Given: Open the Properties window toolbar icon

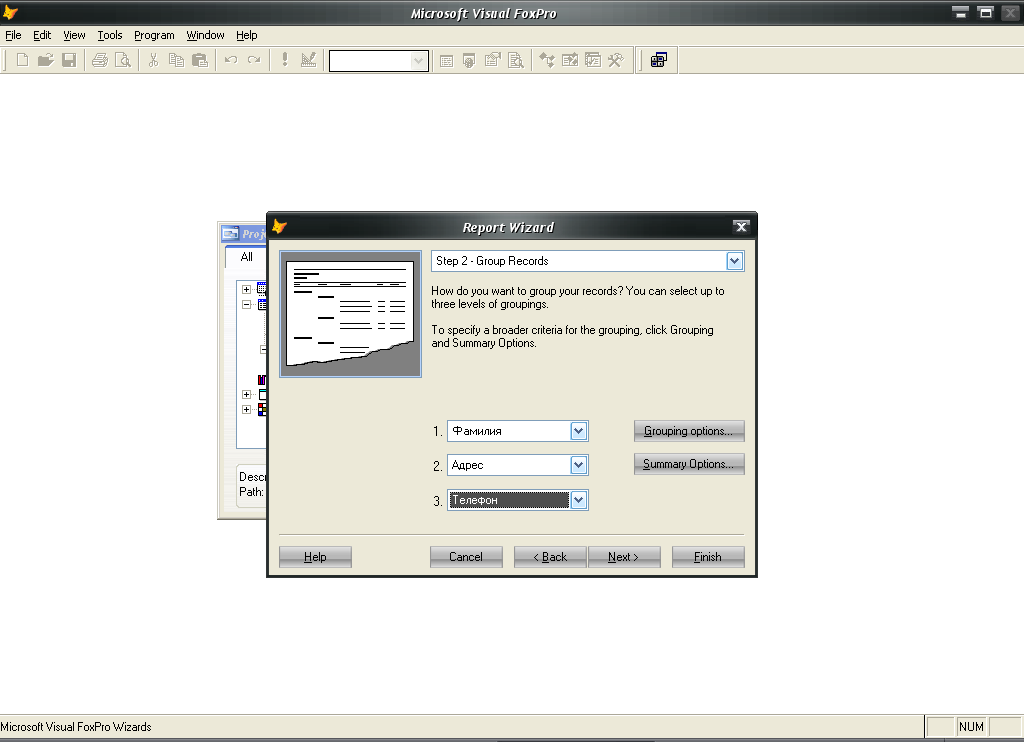Looking at the screenshot, I should pos(492,61).
